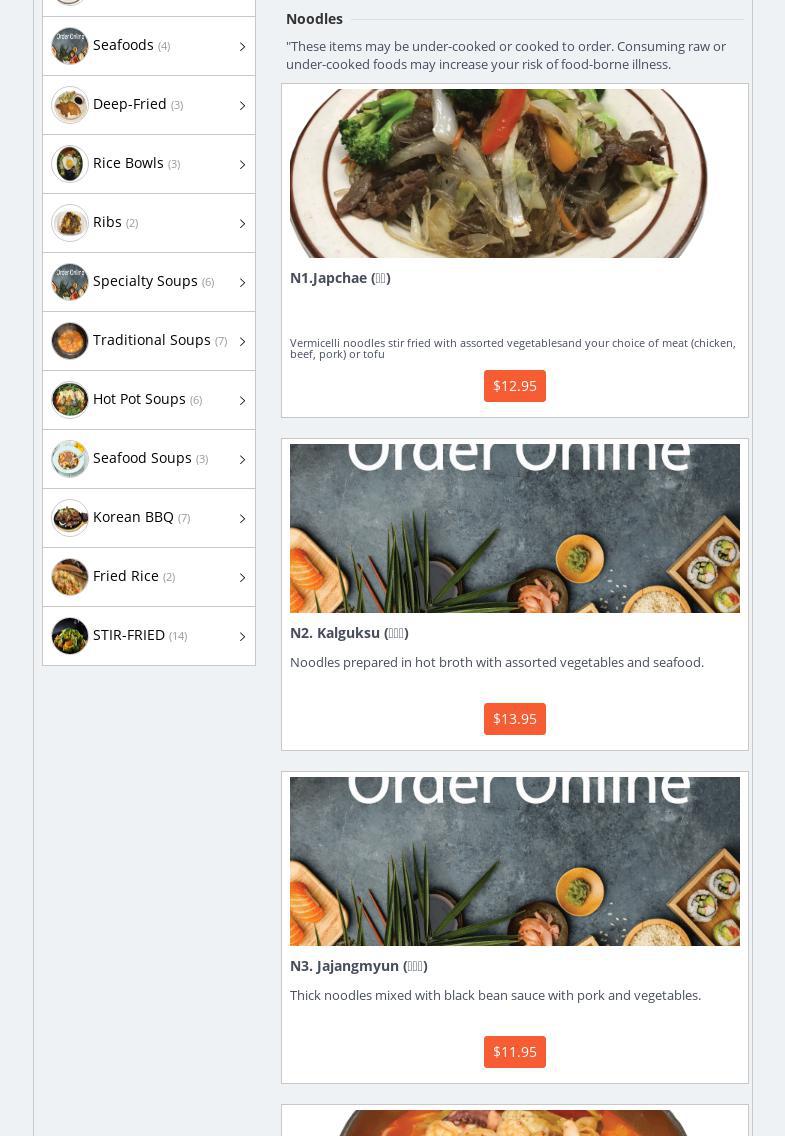Open the Hot Pot Soups category
This screenshot has height=1136, width=785.
click(x=149, y=400)
